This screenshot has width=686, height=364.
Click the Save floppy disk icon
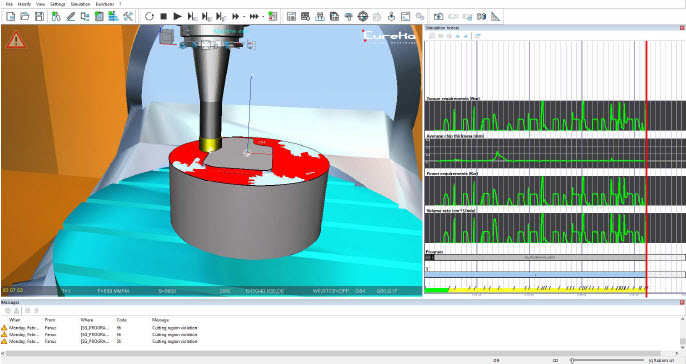[x=39, y=17]
